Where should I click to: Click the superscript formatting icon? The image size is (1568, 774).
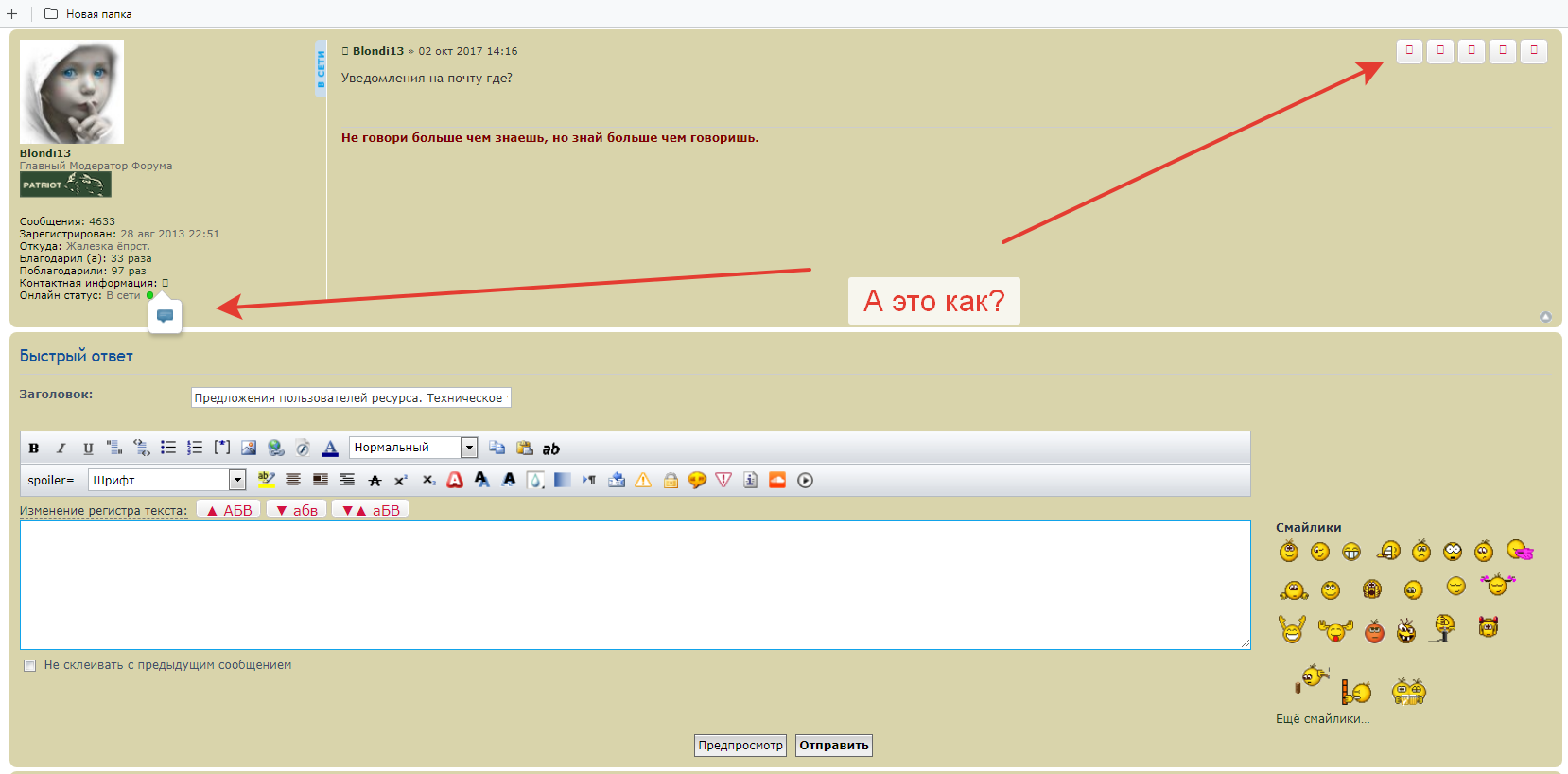(401, 481)
